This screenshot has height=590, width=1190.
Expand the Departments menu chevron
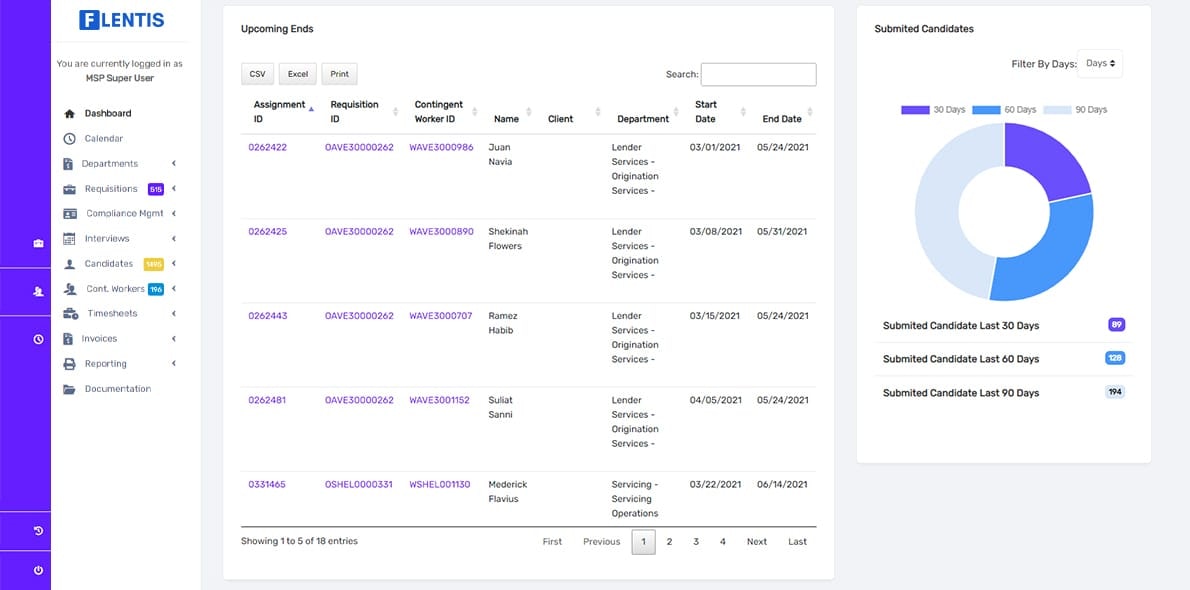coord(174,163)
